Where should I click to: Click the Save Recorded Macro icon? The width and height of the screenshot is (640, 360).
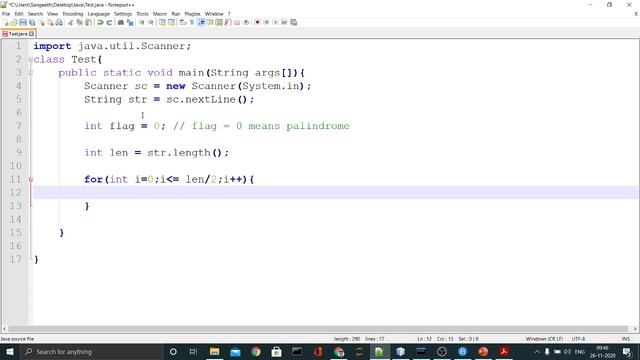coord(293,22)
